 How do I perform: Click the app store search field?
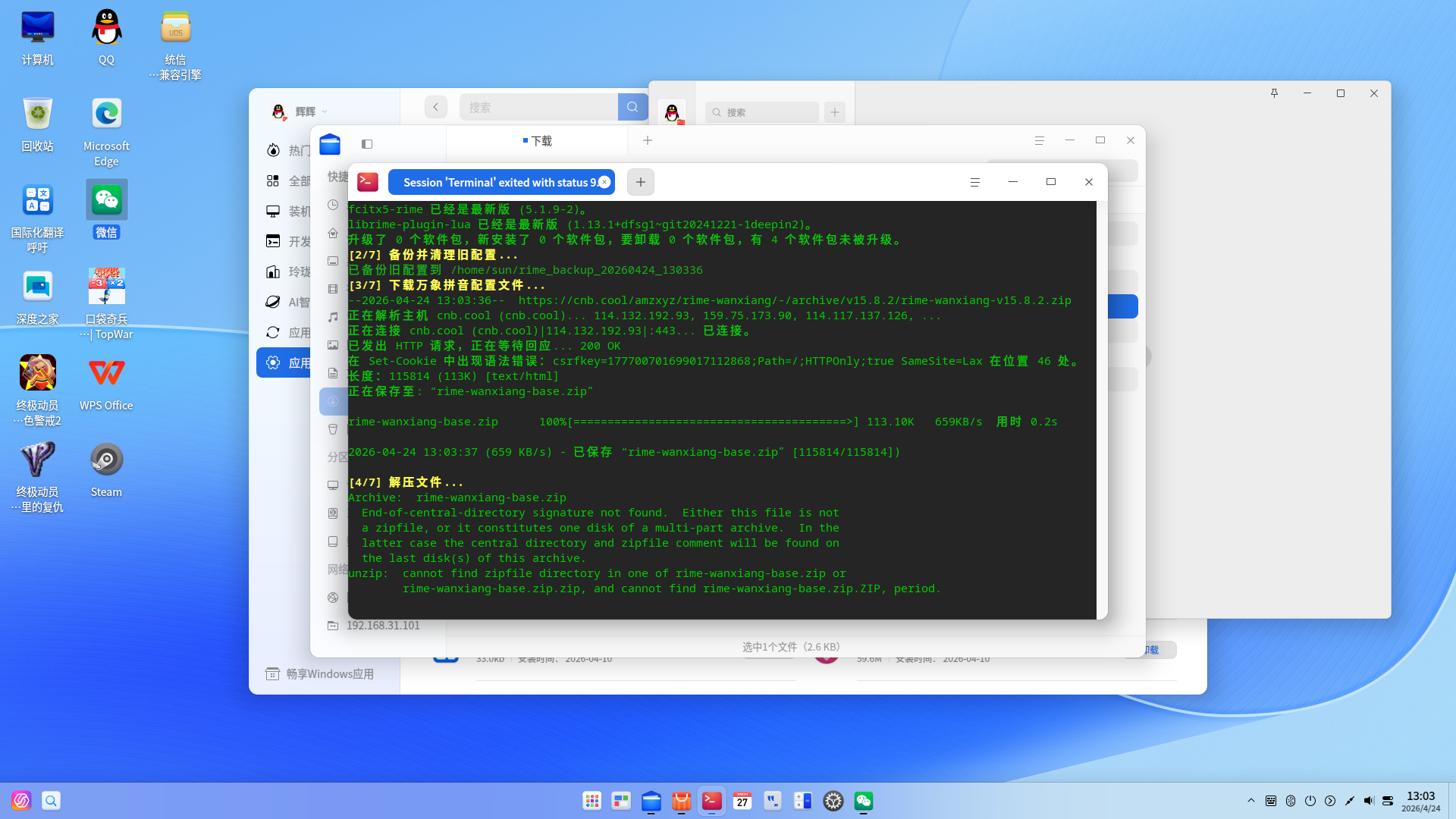[539, 107]
